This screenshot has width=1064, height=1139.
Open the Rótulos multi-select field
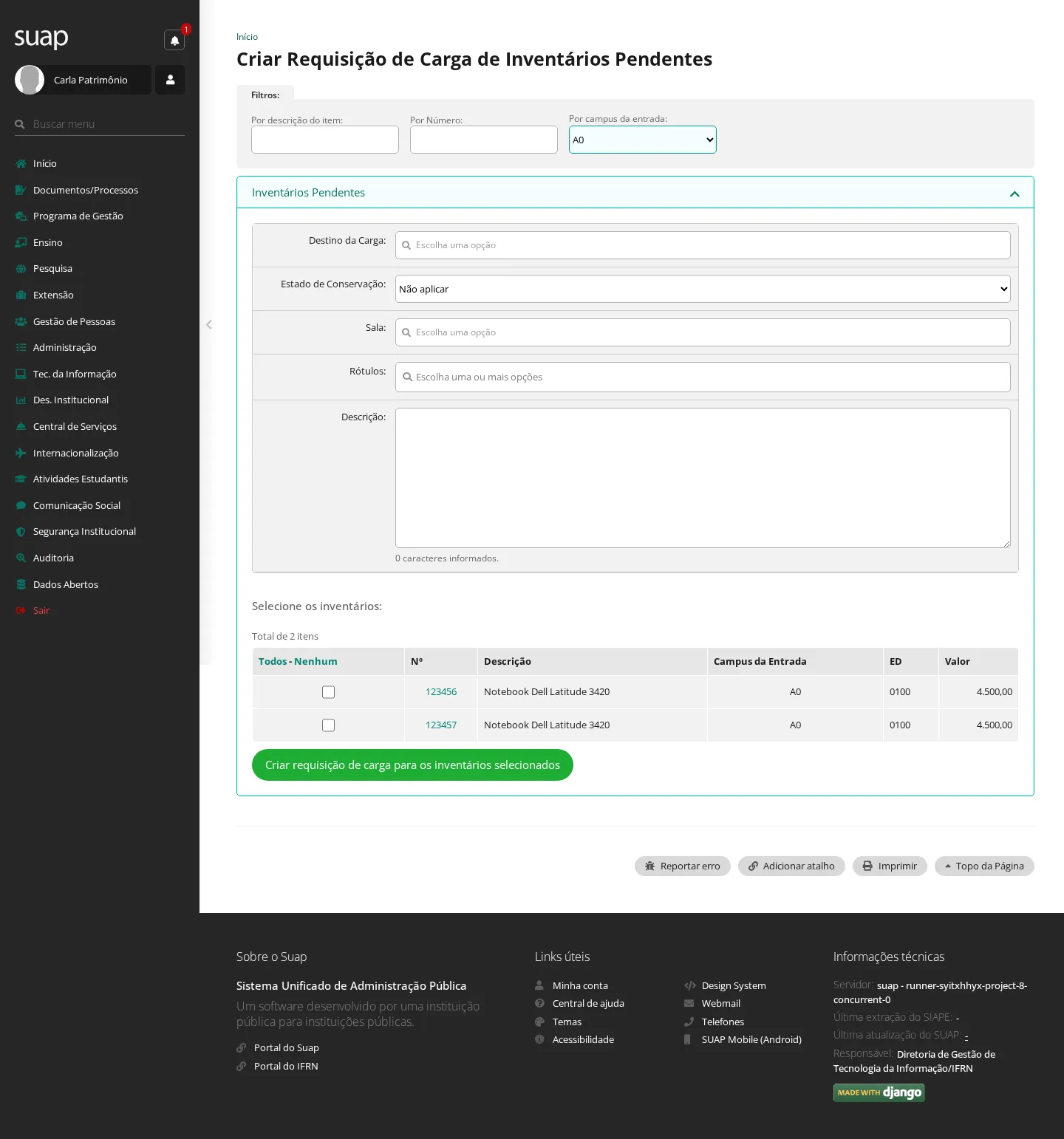pos(703,377)
